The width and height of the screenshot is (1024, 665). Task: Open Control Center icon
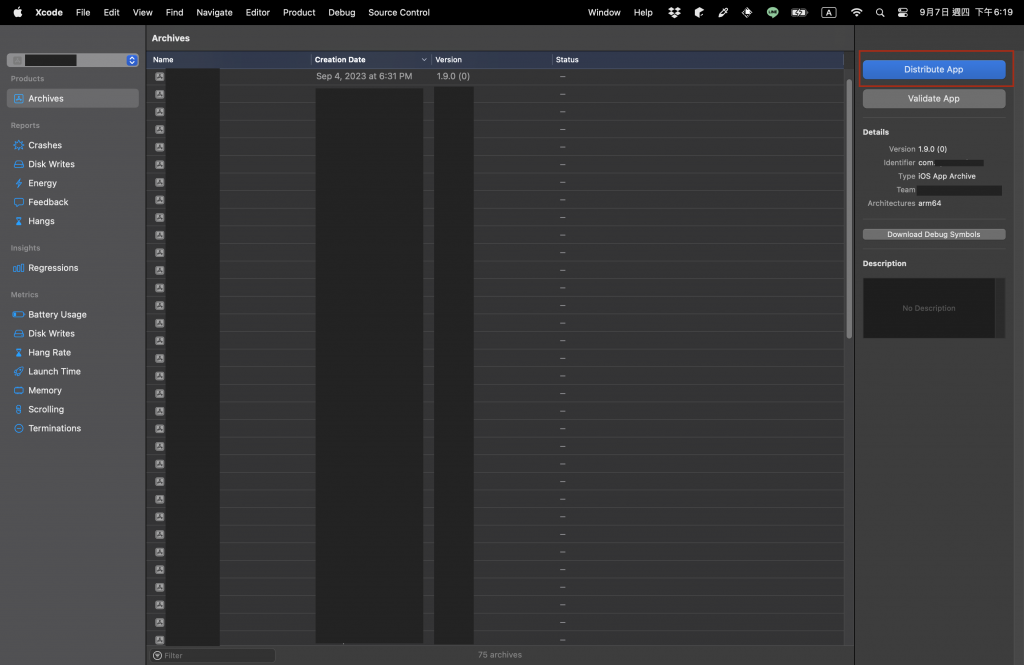click(x=903, y=12)
